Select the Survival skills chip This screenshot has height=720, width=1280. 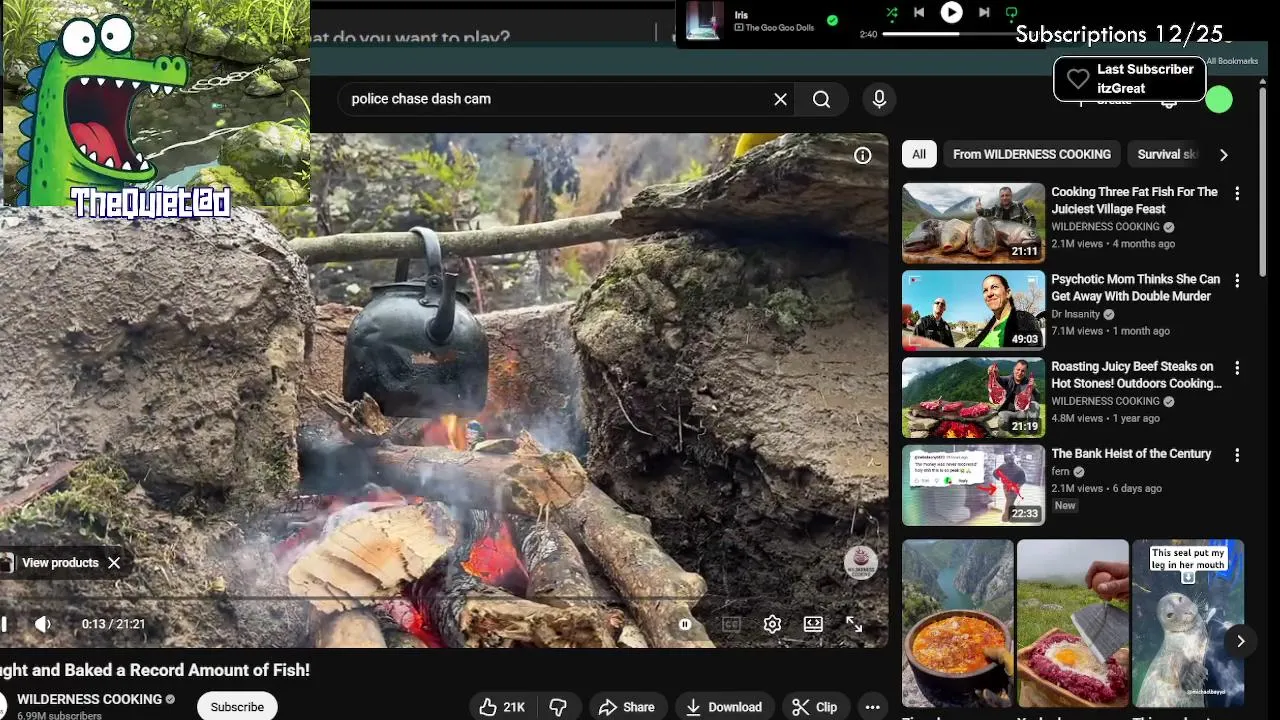pyautogui.click(x=1166, y=154)
